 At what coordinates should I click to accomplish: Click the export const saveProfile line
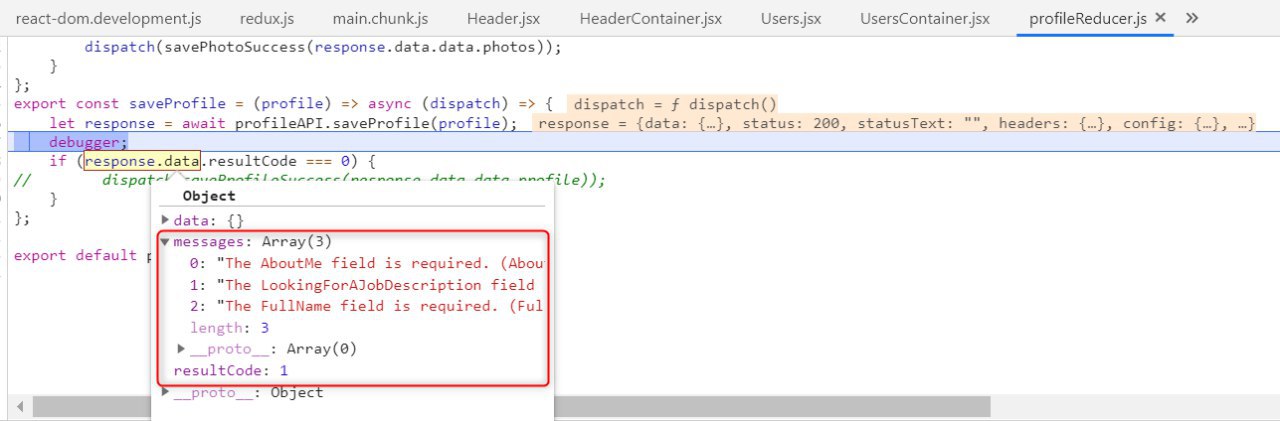coord(283,104)
